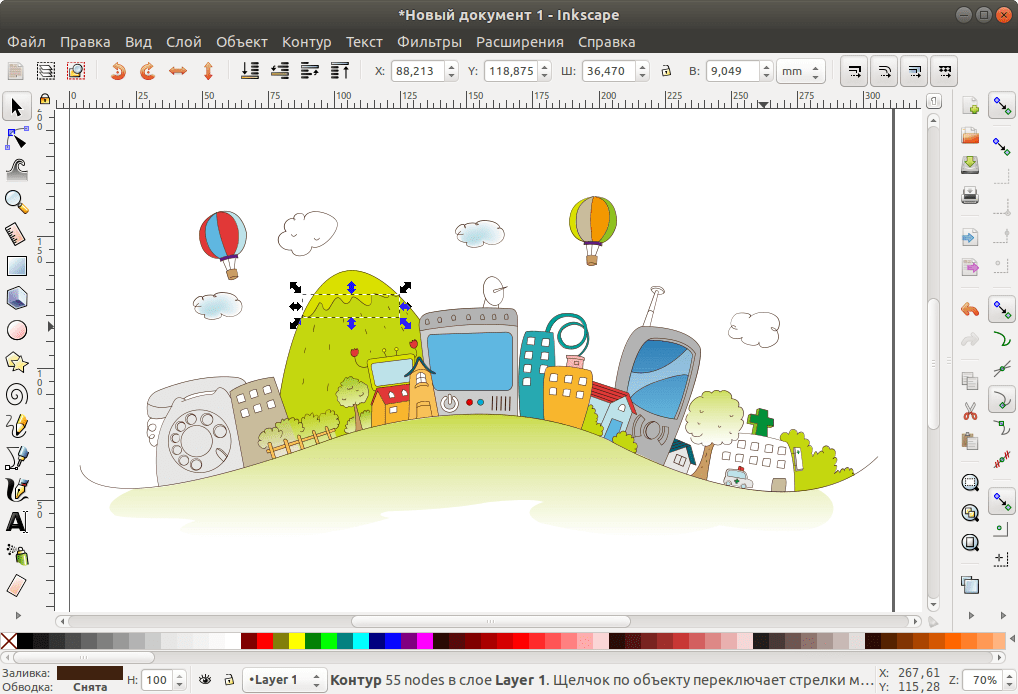Select the Node editing tool
Screen dimensions: 1018x694
tap(17, 138)
